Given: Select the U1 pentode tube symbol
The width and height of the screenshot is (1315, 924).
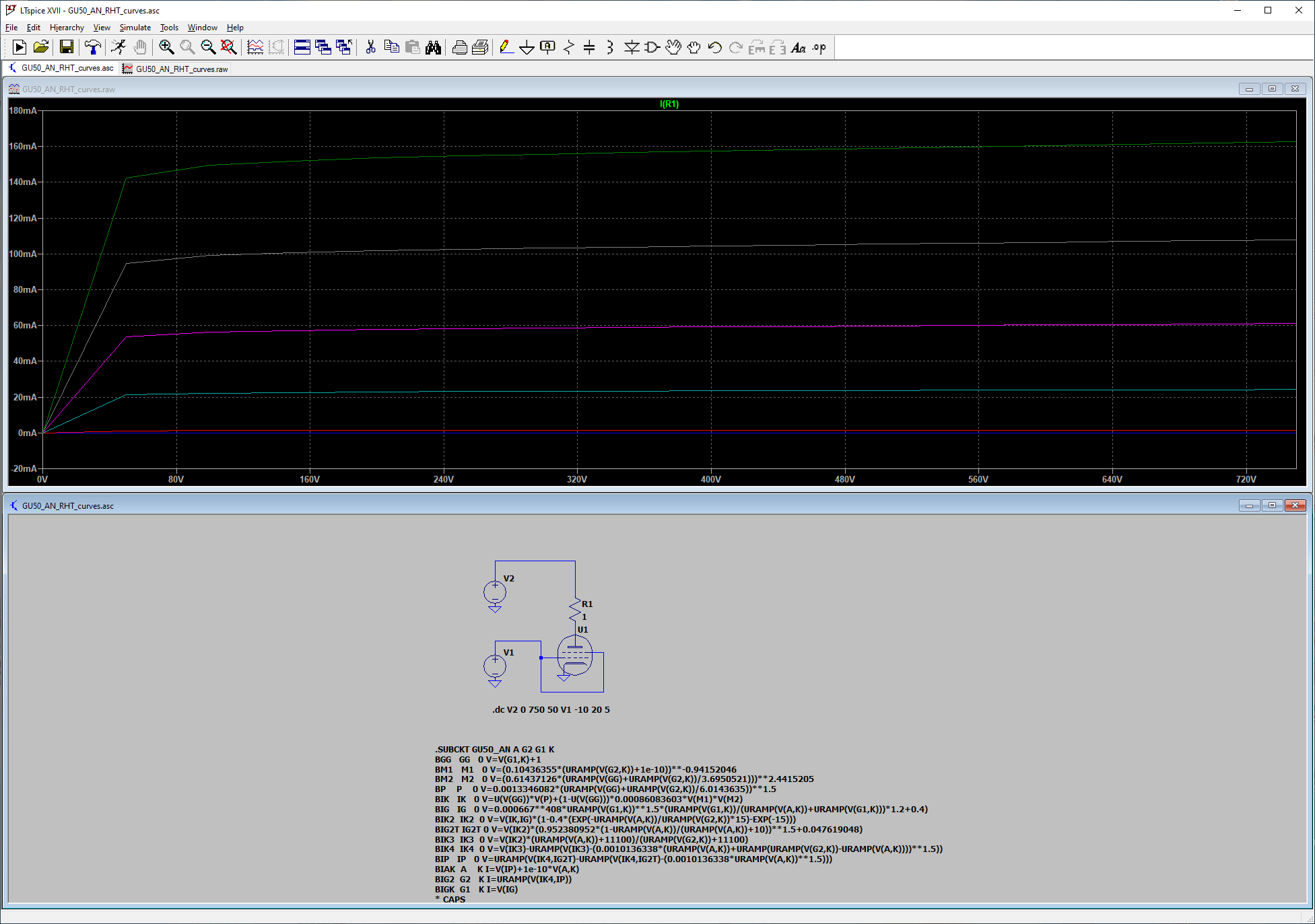Looking at the screenshot, I should 575,655.
